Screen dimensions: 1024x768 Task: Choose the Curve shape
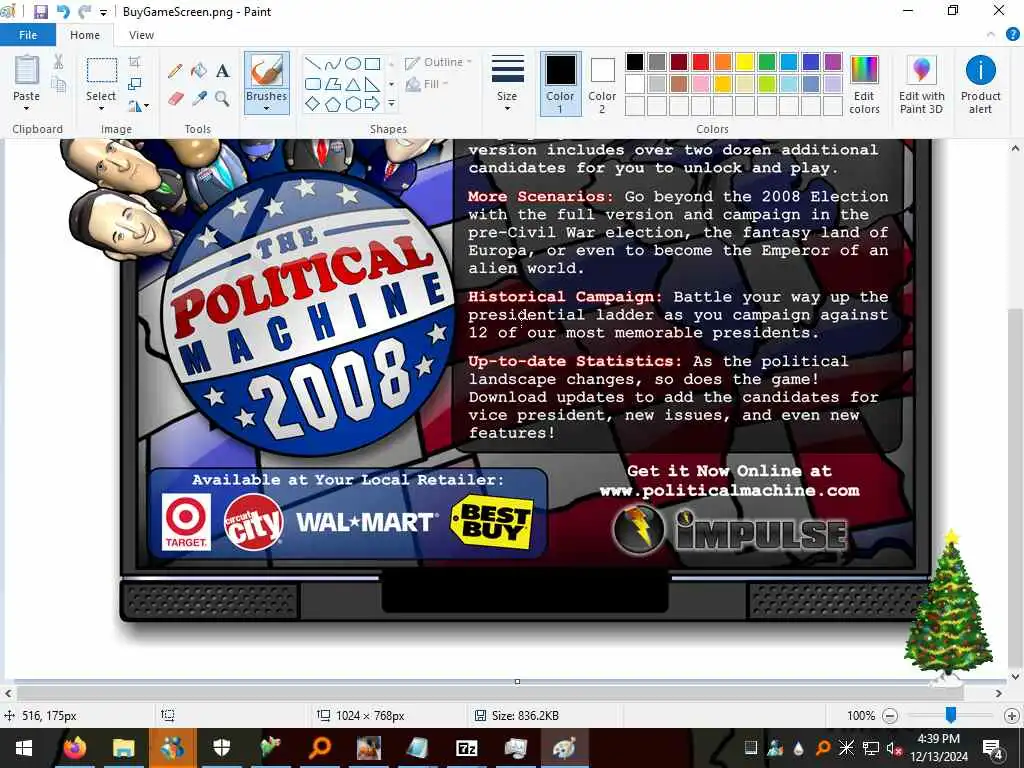click(332, 63)
